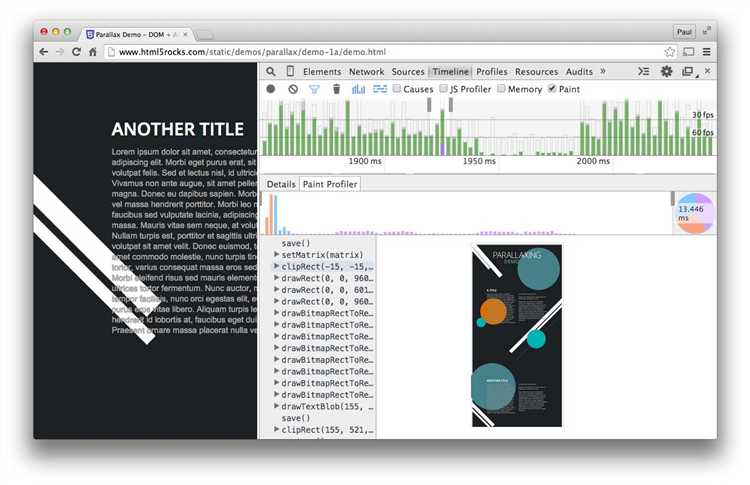Viewport: 750px width, 485px height.
Task: Expand the setMatrix(matrix) command
Action: point(277,255)
